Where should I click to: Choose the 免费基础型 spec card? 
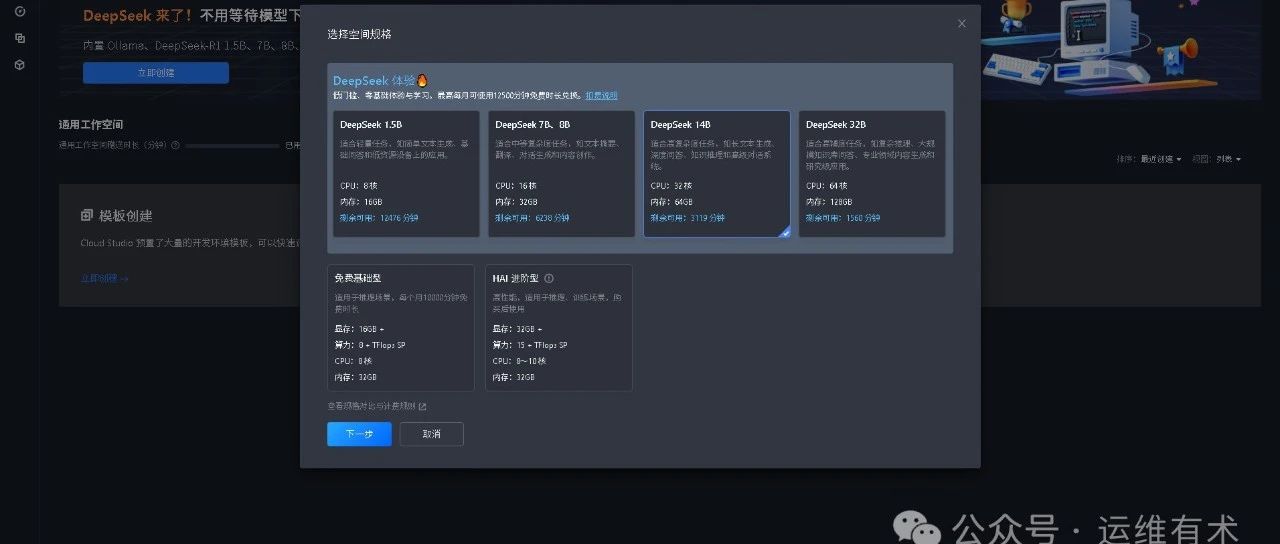point(401,328)
